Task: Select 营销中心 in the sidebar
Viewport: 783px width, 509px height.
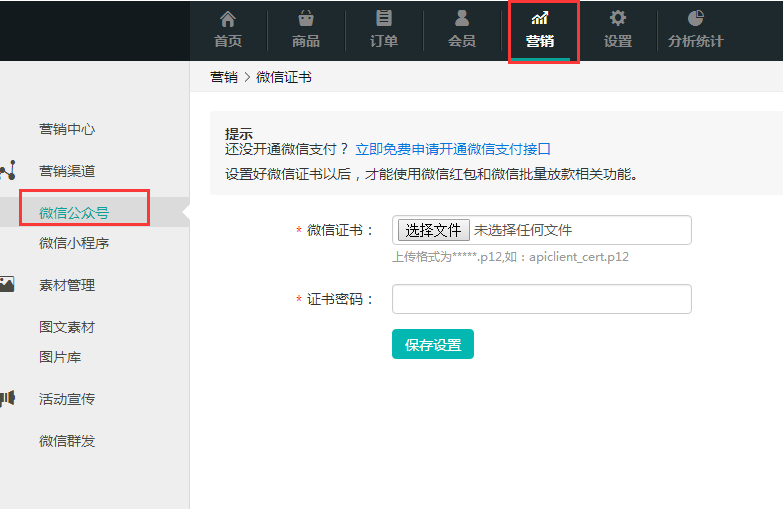Action: [x=67, y=129]
